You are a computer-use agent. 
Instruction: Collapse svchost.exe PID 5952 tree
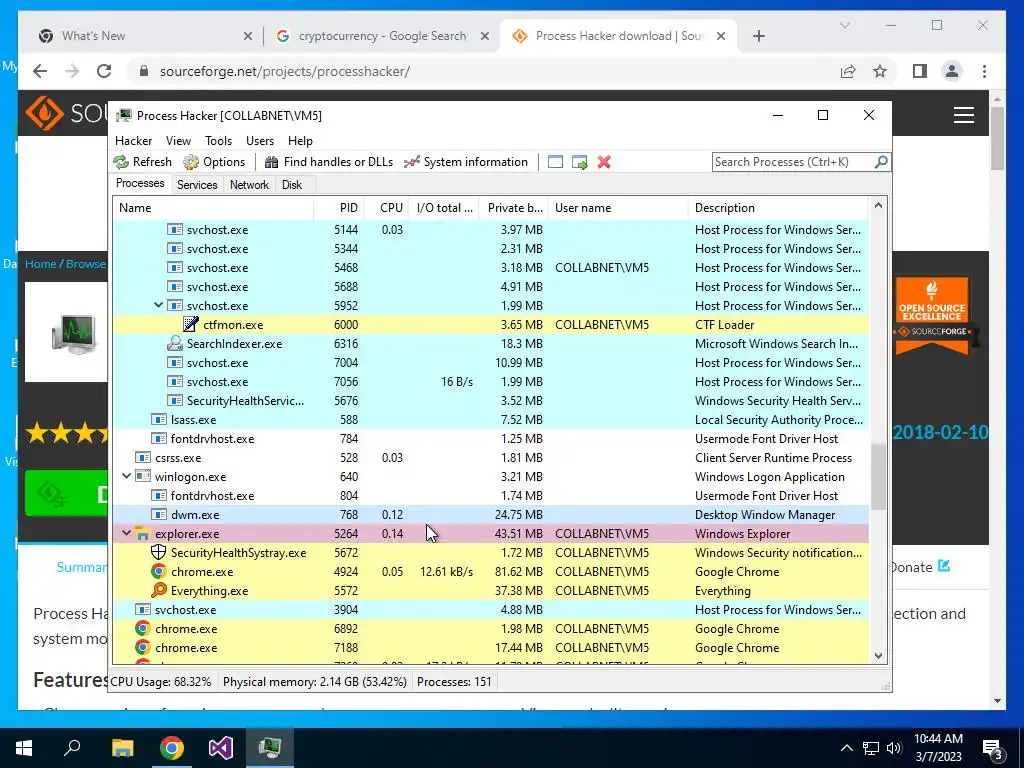[x=158, y=305]
